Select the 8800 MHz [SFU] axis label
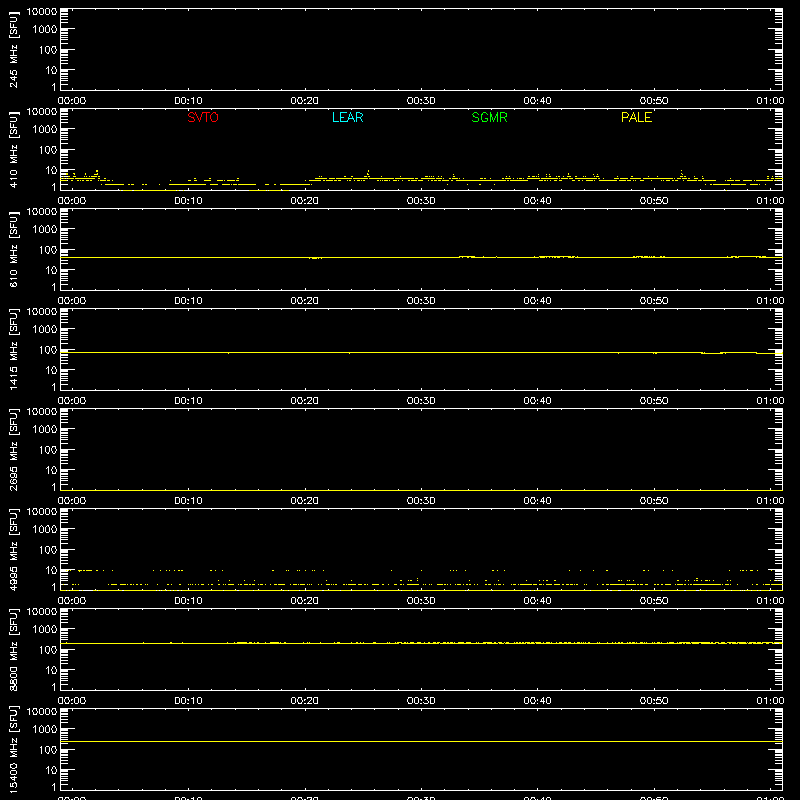Screen dimensions: 800x800 click(x=13, y=650)
